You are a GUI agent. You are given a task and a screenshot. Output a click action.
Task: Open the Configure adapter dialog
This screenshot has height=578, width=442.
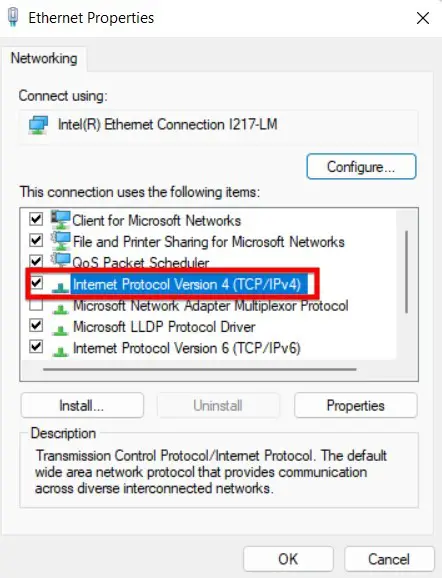(x=361, y=167)
